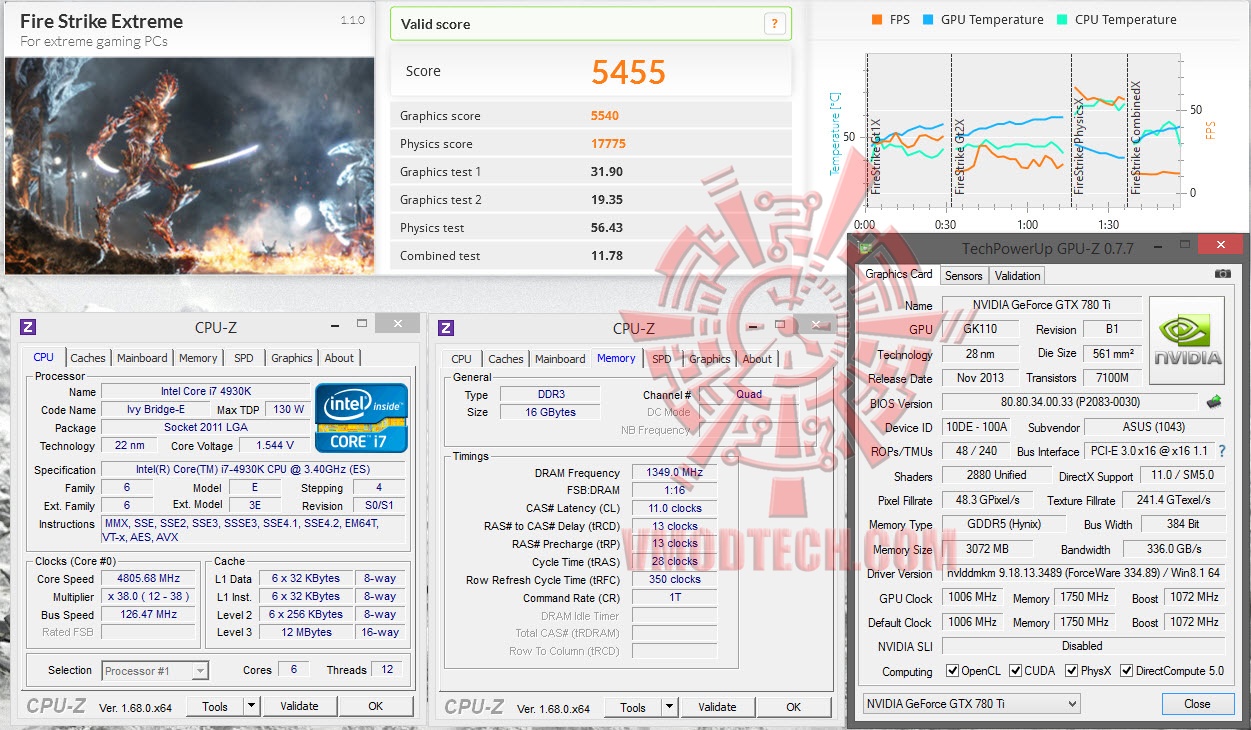The image size is (1251, 730).
Task: Toggle the DirectCompute 5.0 checkbox
Action: (1126, 671)
